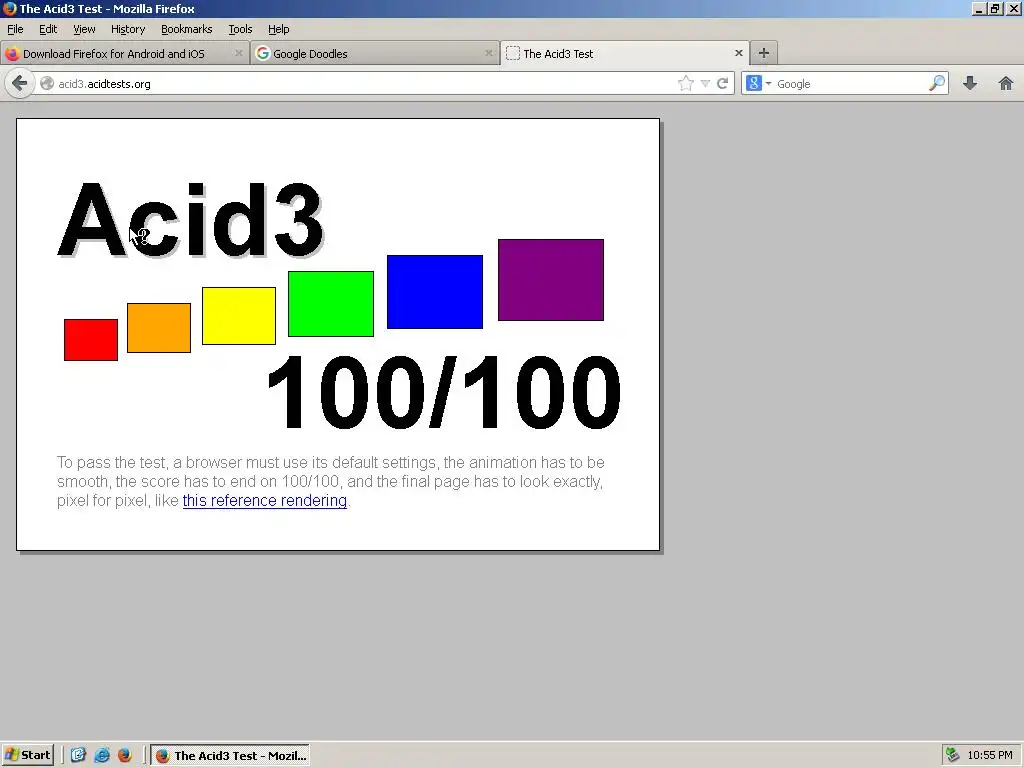The width and height of the screenshot is (1024, 768).
Task: Select the Acid3 Test tab
Action: tap(624, 54)
